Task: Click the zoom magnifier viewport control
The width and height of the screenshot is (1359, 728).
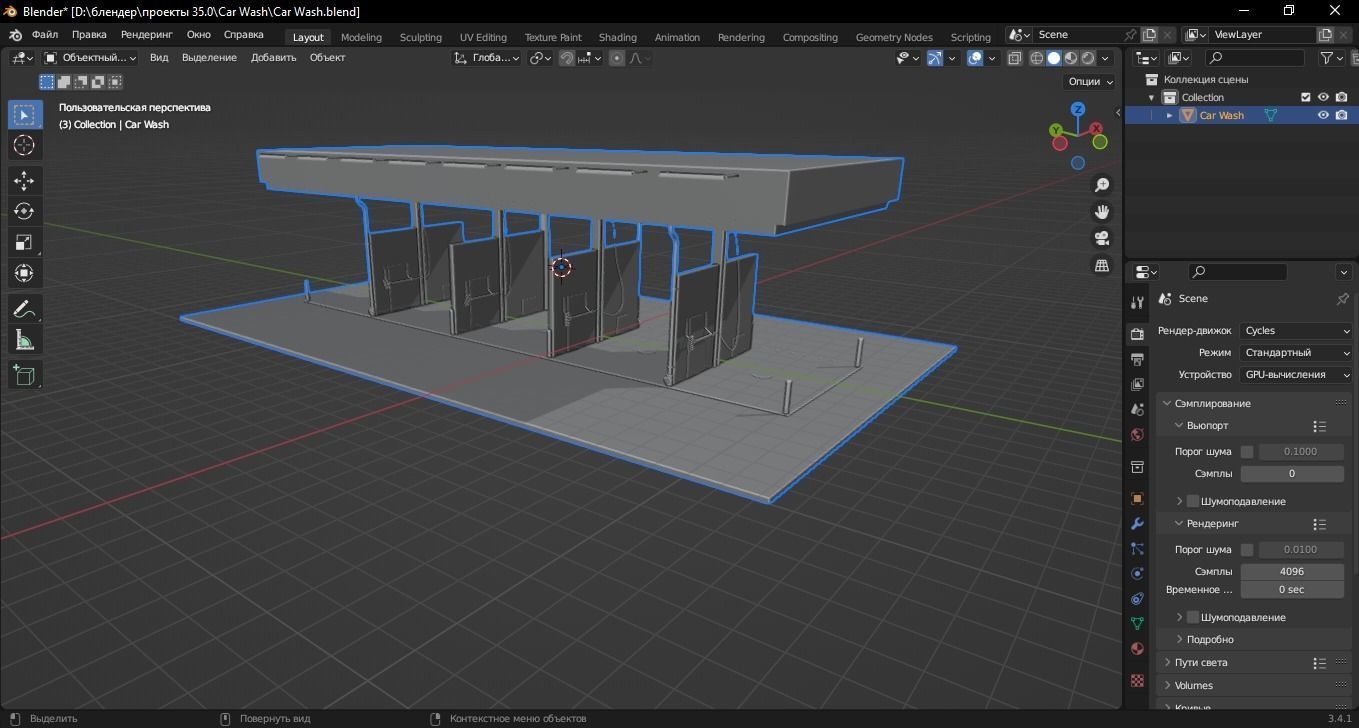Action: click(x=1102, y=185)
